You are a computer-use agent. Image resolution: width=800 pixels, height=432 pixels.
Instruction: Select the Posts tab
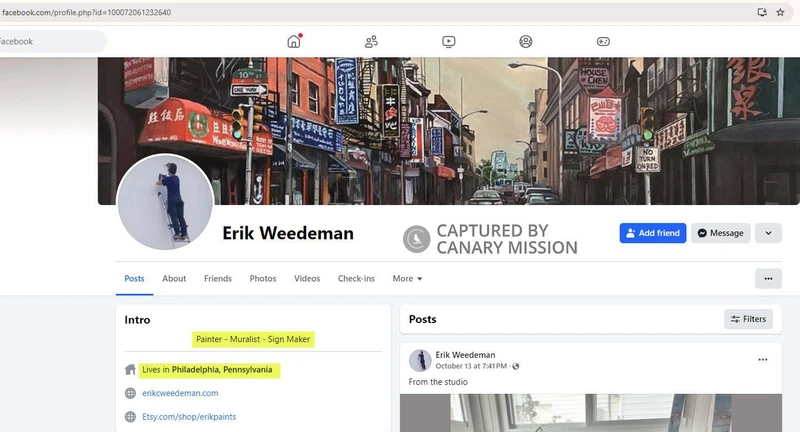(134, 278)
